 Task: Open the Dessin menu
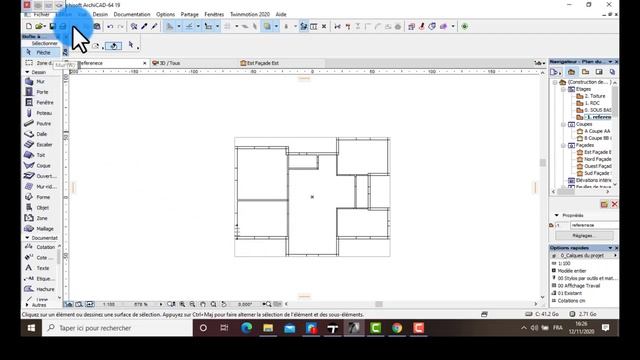[100, 14]
